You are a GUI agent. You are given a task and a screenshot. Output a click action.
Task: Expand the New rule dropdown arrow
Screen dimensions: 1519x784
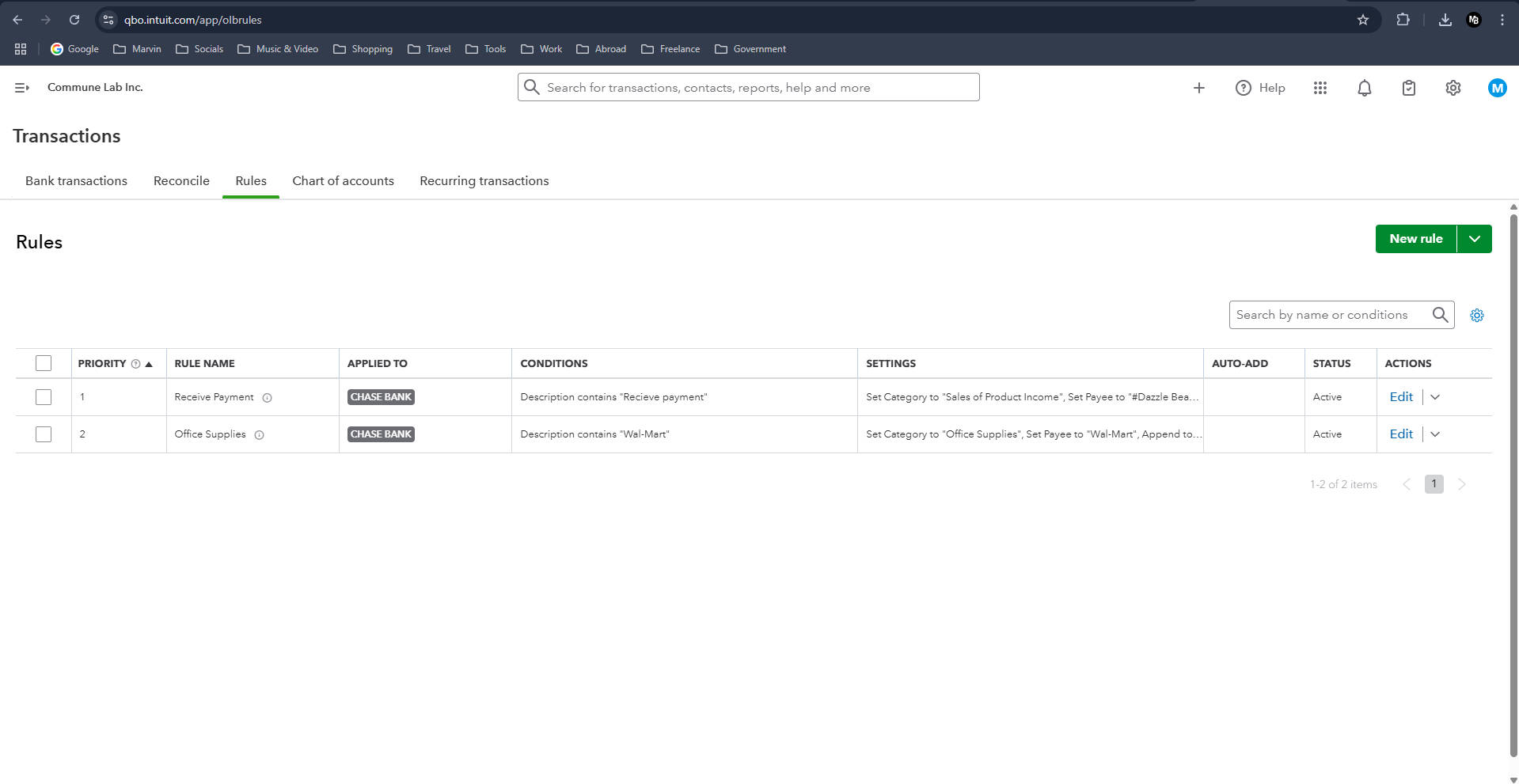tap(1475, 239)
